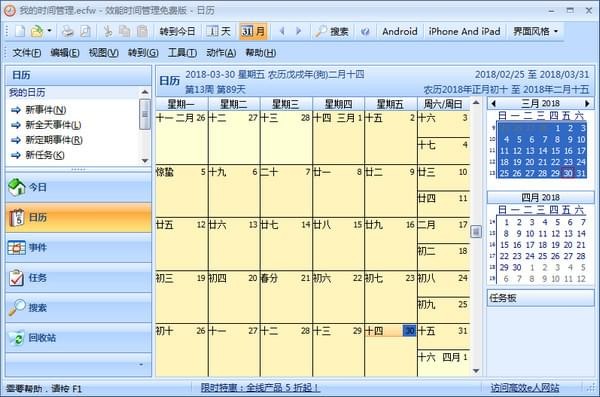Click the Android toolbar button
The height and width of the screenshot is (397, 600).
coord(399,31)
